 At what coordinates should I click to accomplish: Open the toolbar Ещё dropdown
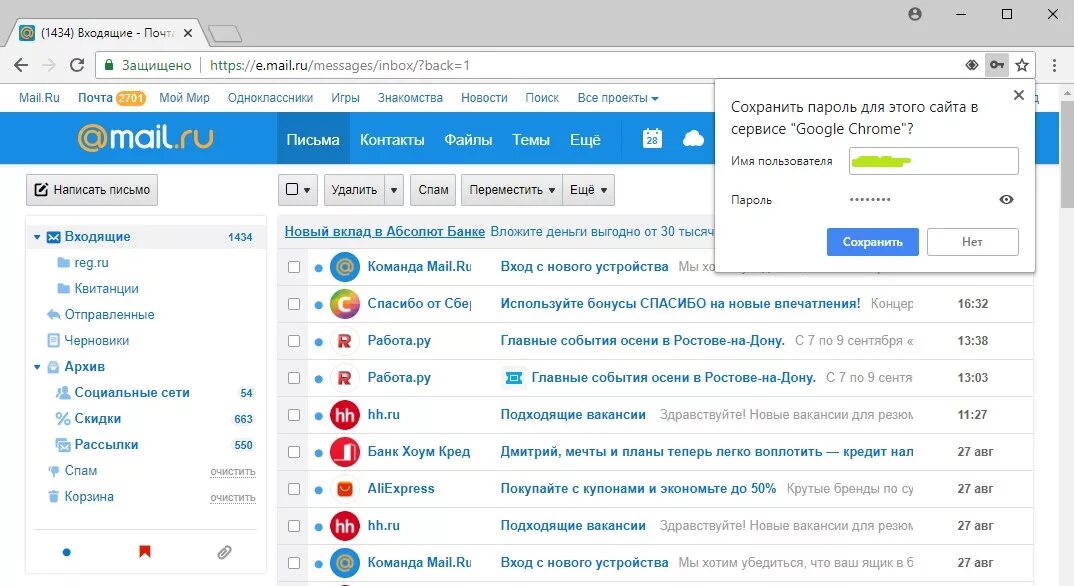[x=588, y=190]
